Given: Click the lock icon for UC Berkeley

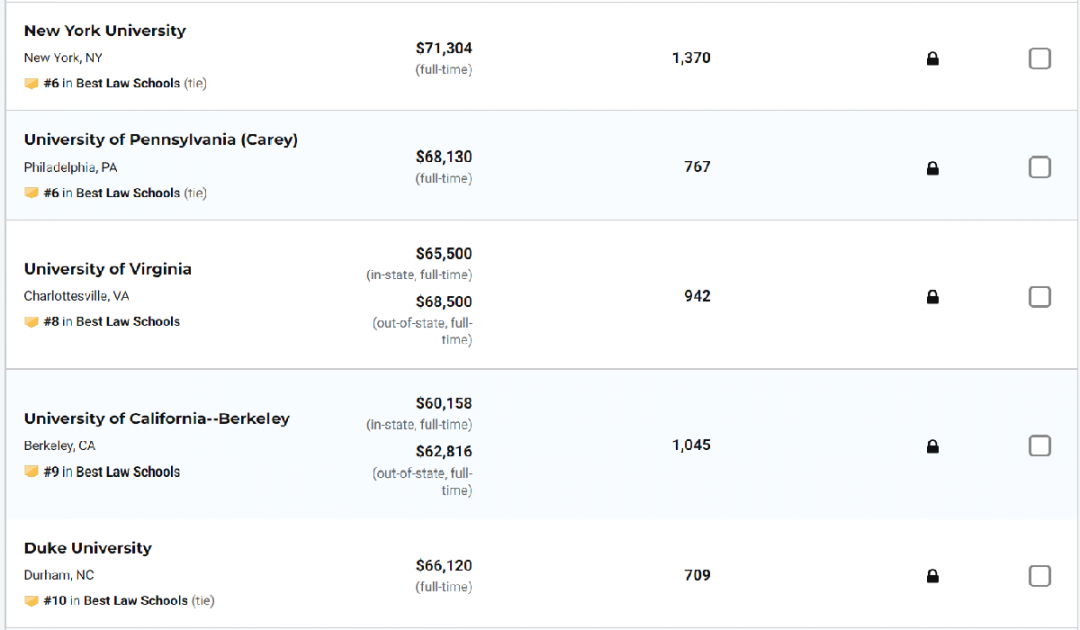Looking at the screenshot, I should [932, 446].
